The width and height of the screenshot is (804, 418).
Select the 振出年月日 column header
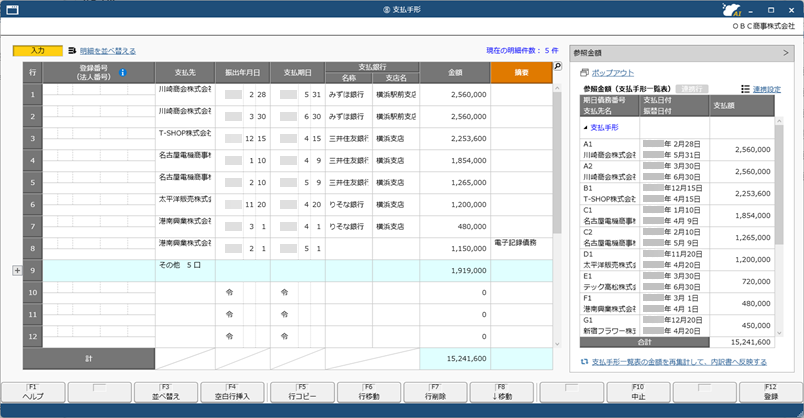pyautogui.click(x=243, y=73)
